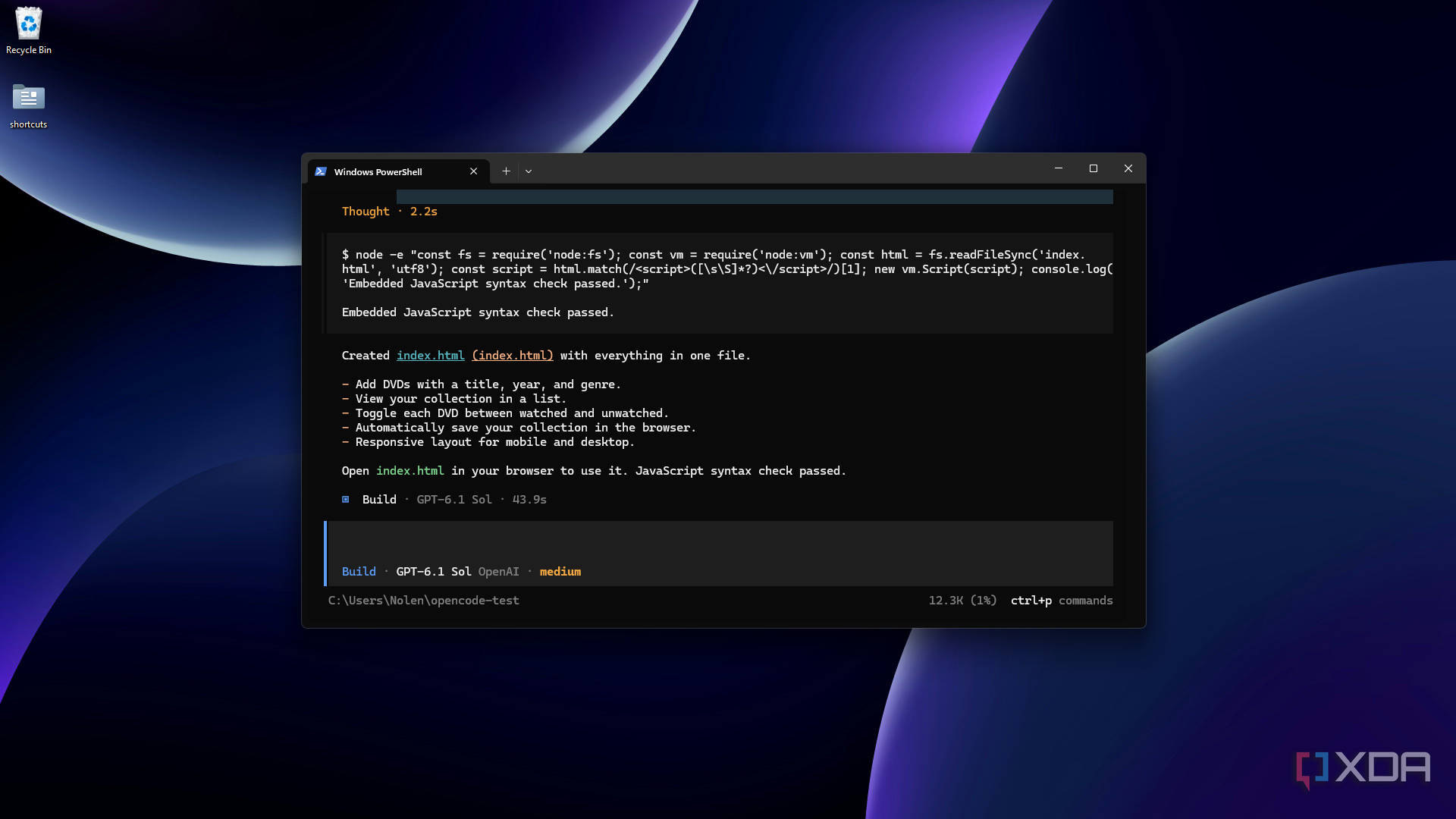This screenshot has width=1456, height=819.
Task: Close the terminal window
Action: (1128, 168)
